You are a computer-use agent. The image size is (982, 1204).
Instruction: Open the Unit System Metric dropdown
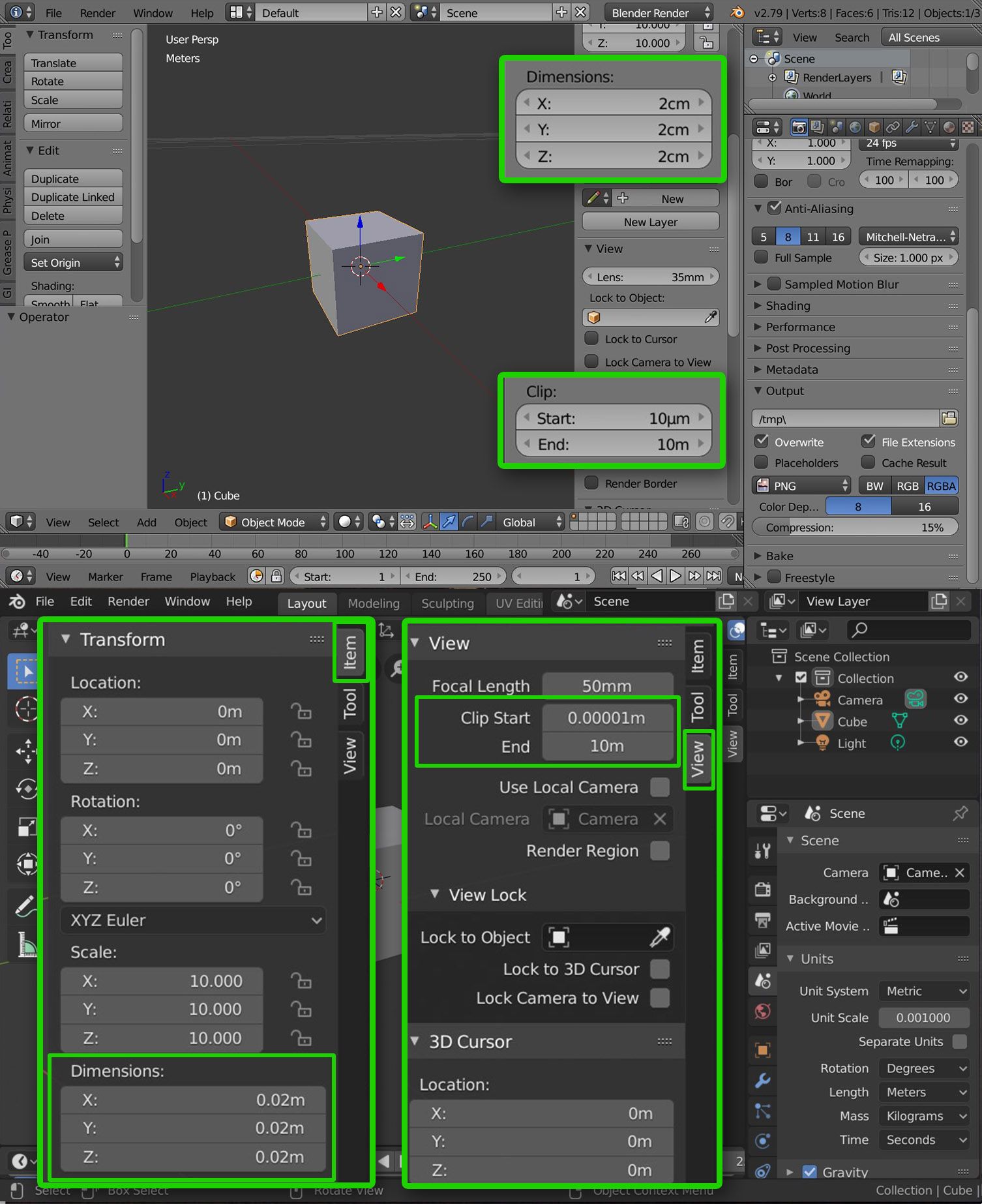(x=924, y=991)
